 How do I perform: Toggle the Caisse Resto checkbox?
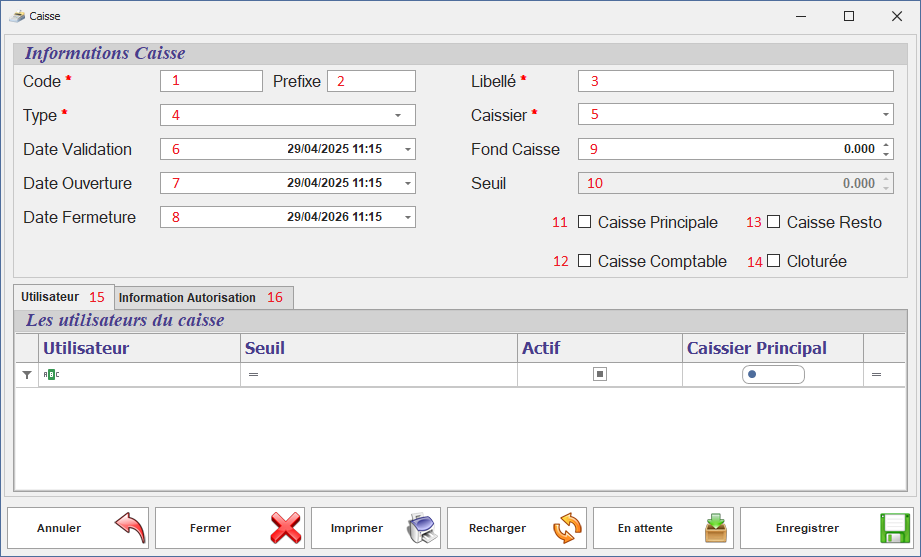[773, 222]
